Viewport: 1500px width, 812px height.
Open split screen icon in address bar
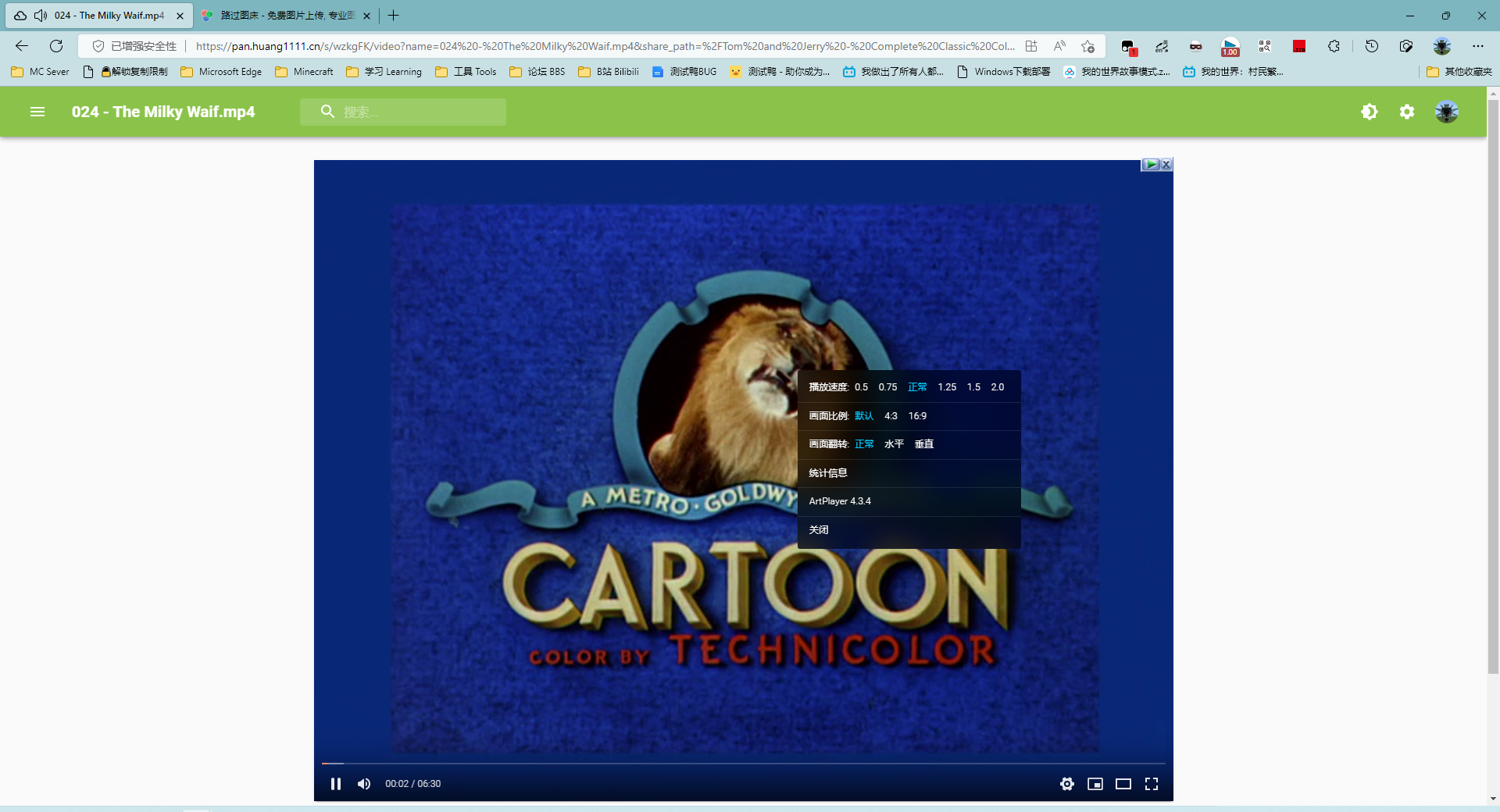(1031, 46)
